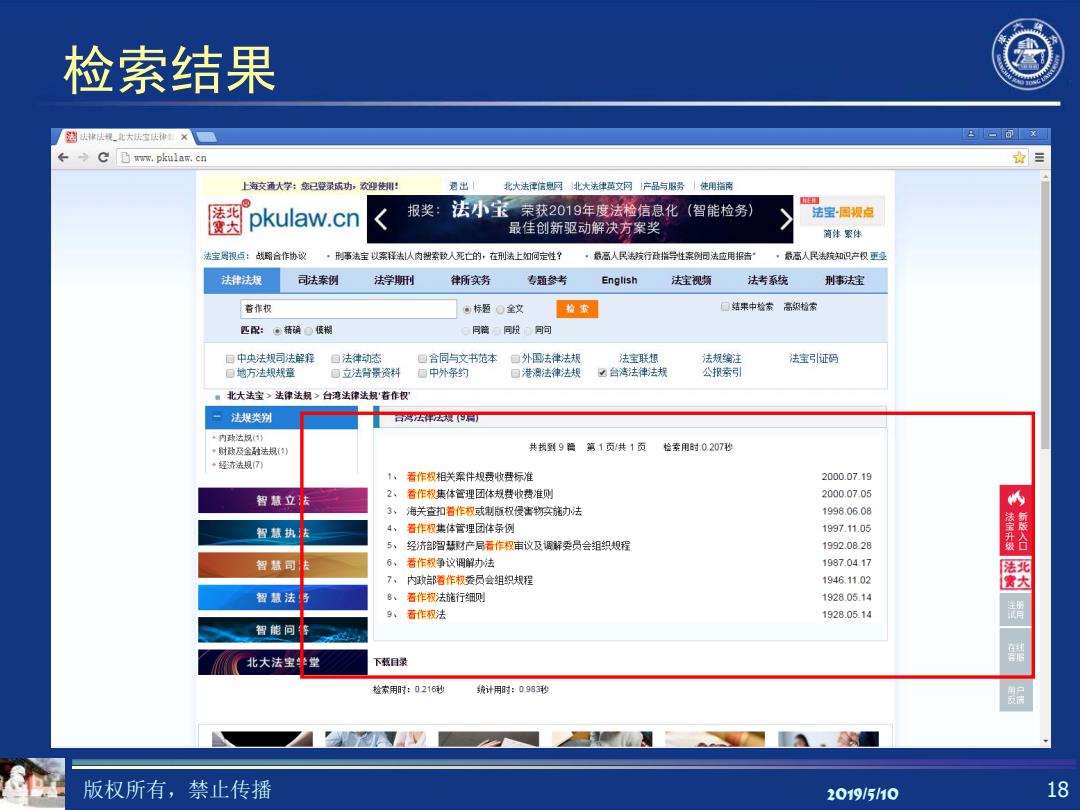Open the 智慧立法 banner

click(282, 501)
